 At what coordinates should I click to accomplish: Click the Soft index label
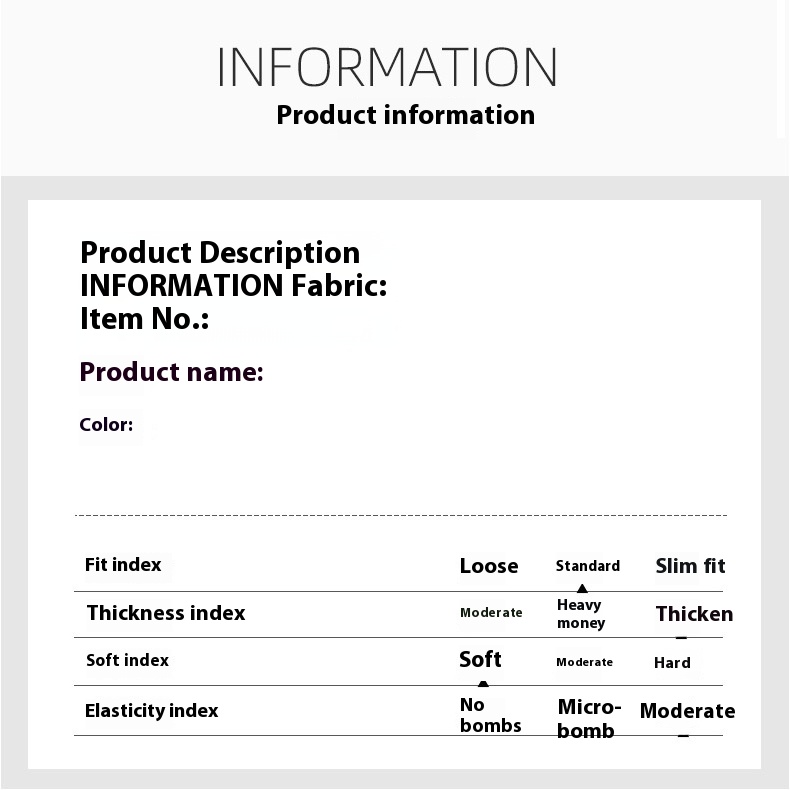(127, 660)
